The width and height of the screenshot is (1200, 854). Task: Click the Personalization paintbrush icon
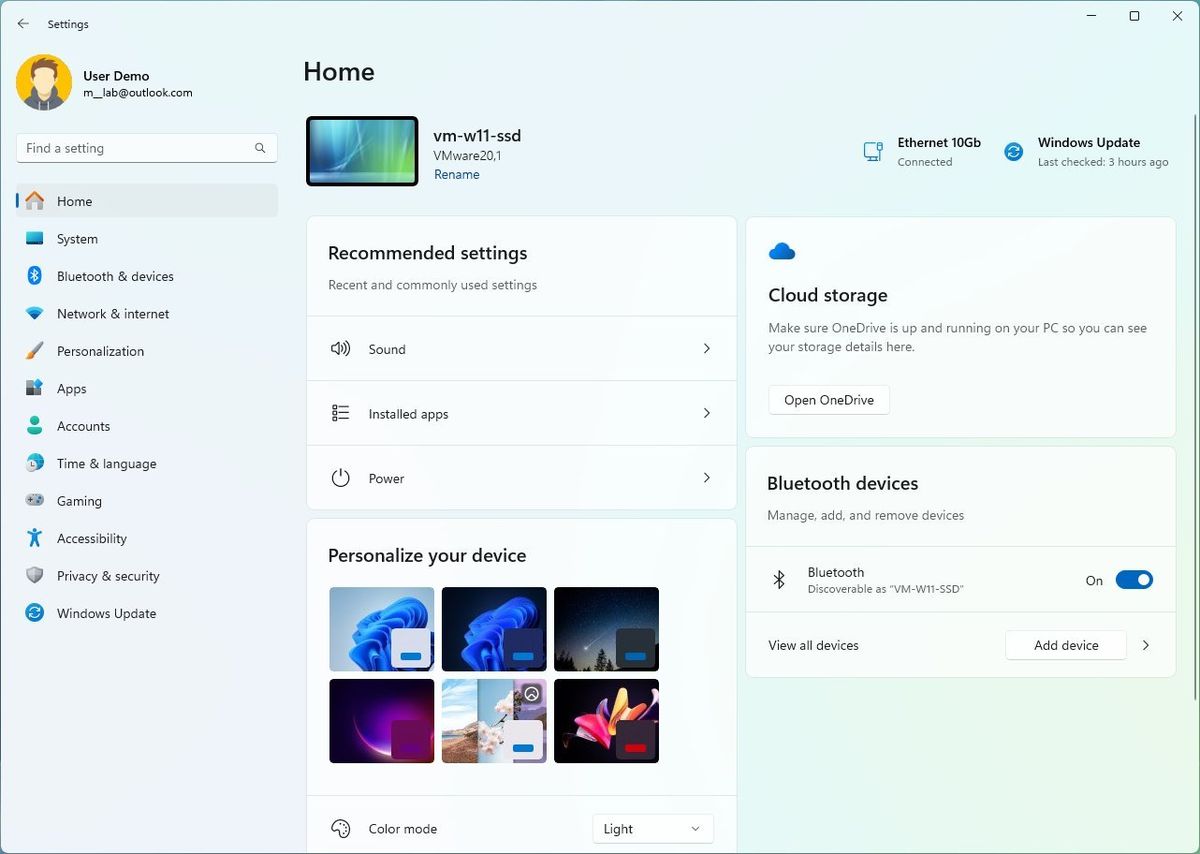34,351
